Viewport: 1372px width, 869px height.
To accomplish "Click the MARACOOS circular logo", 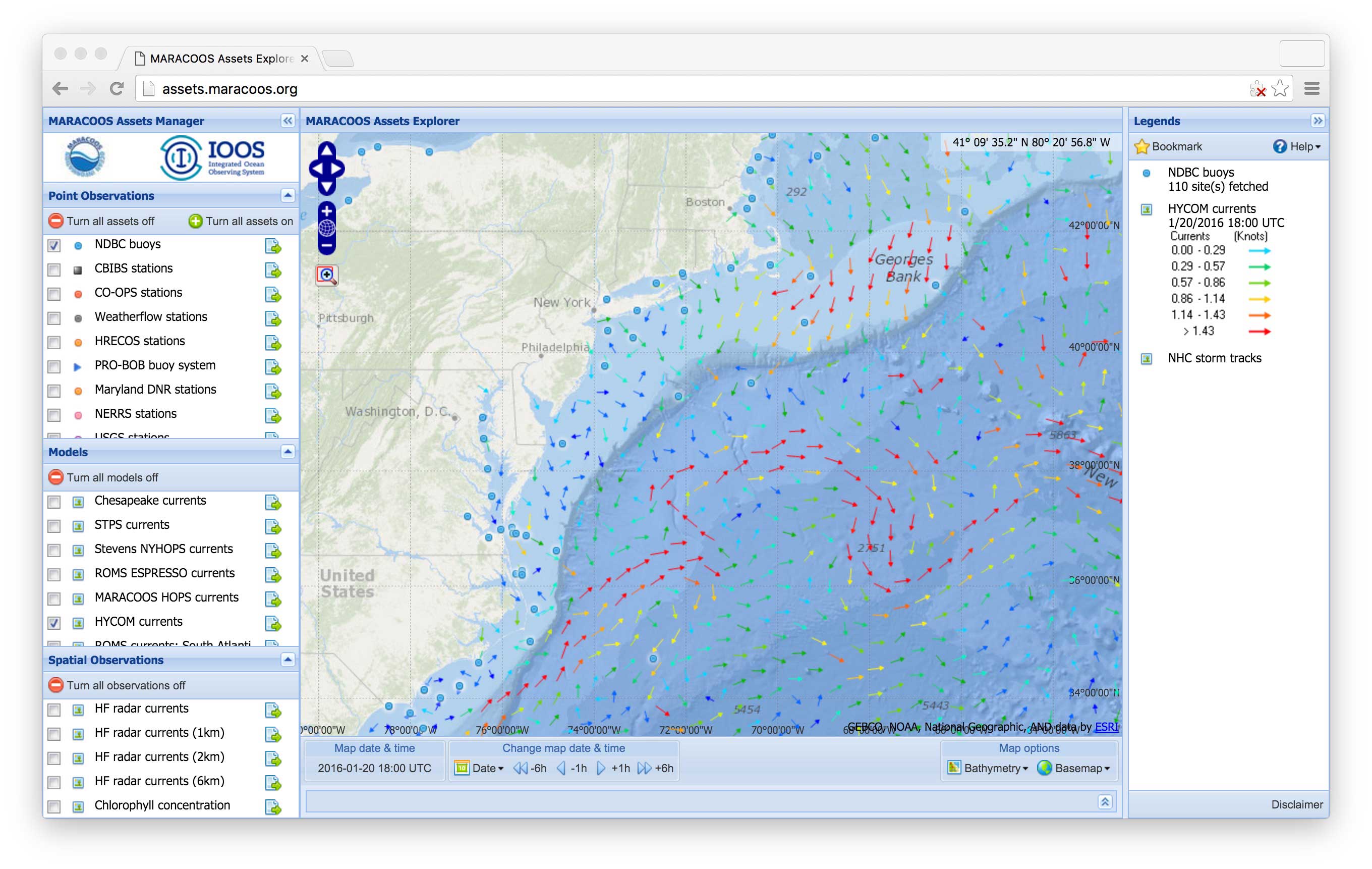I will click(x=85, y=157).
